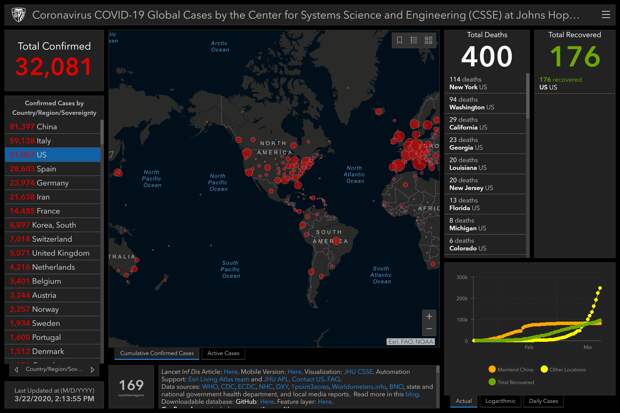
Task: Toggle Total Recovered series in chart legend
Action: pos(511,382)
